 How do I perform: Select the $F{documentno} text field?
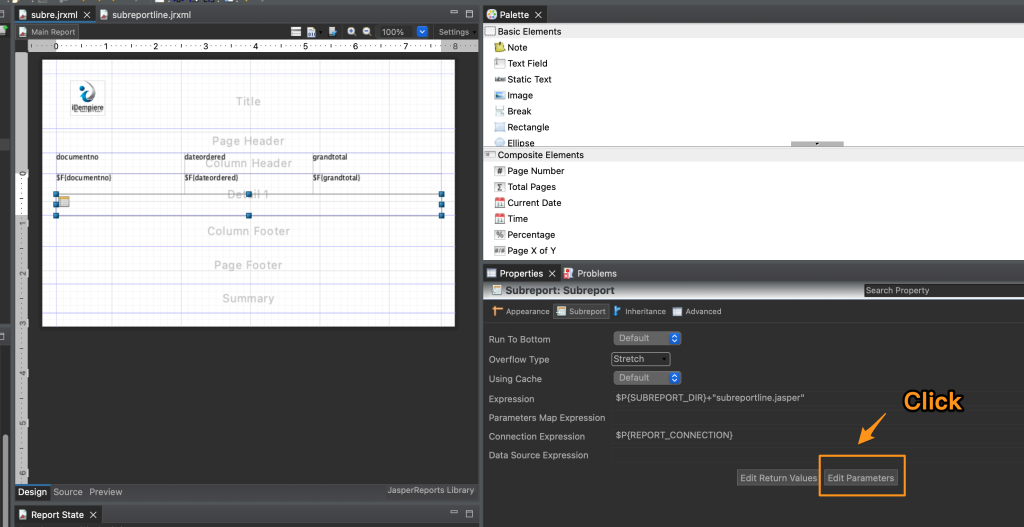(x=84, y=178)
